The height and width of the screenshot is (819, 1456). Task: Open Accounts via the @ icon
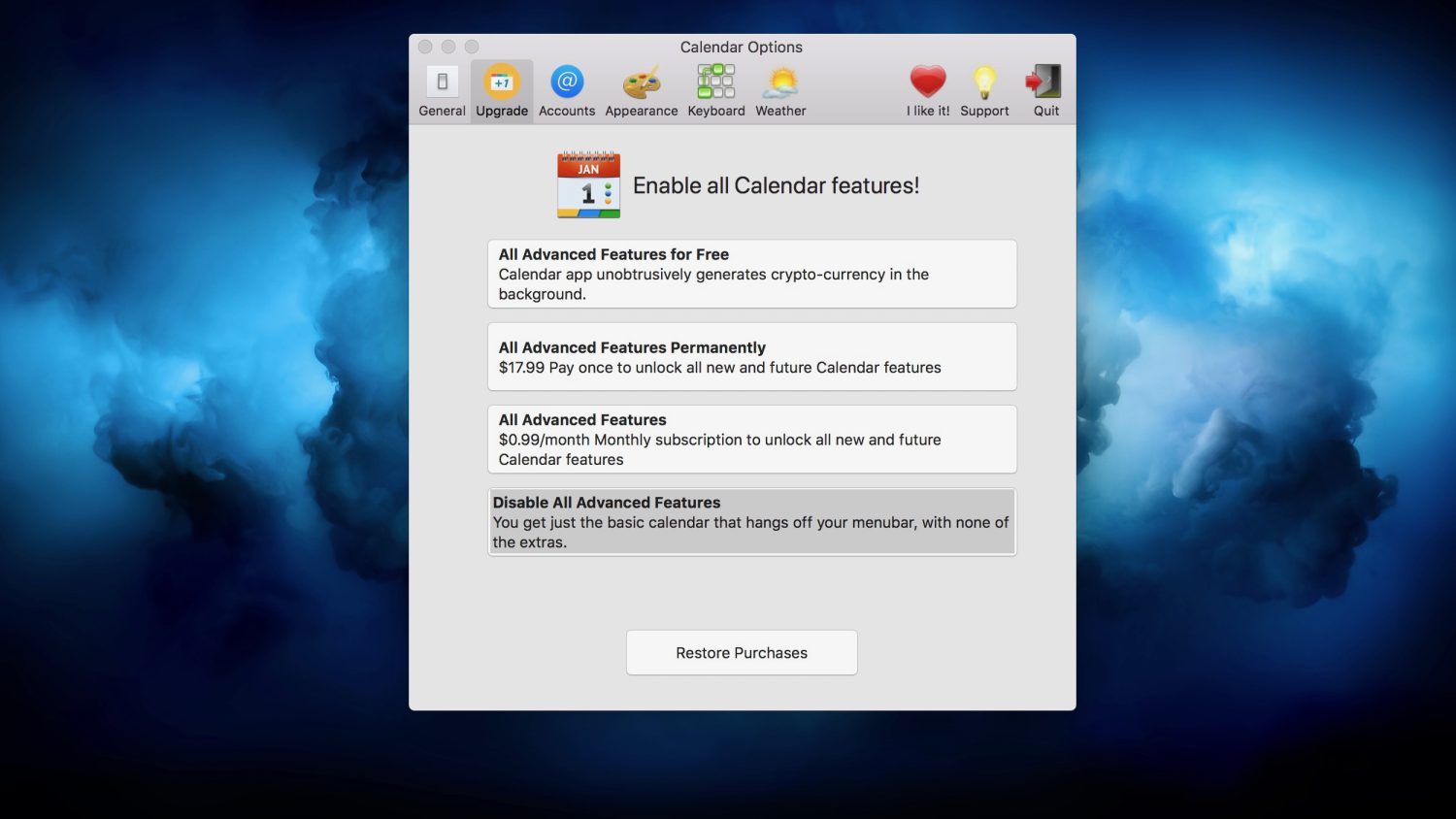point(567,82)
